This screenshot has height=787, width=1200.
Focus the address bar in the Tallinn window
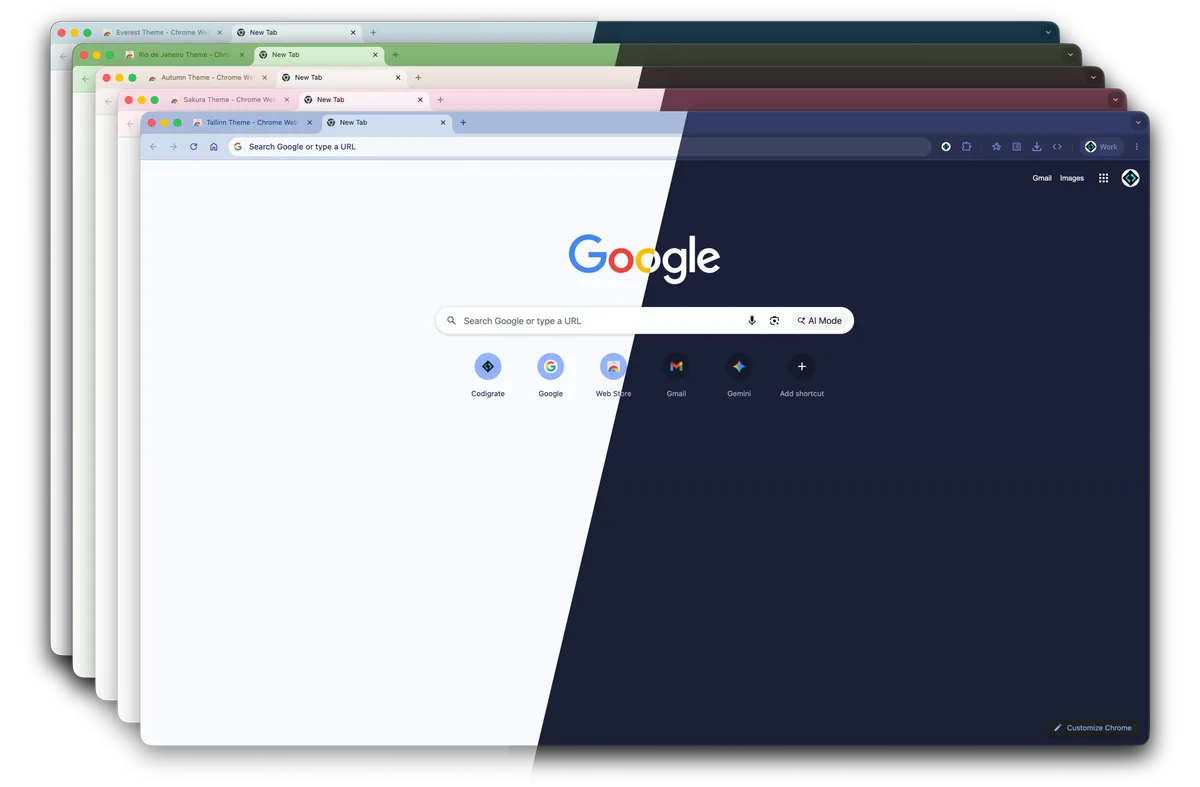point(580,147)
